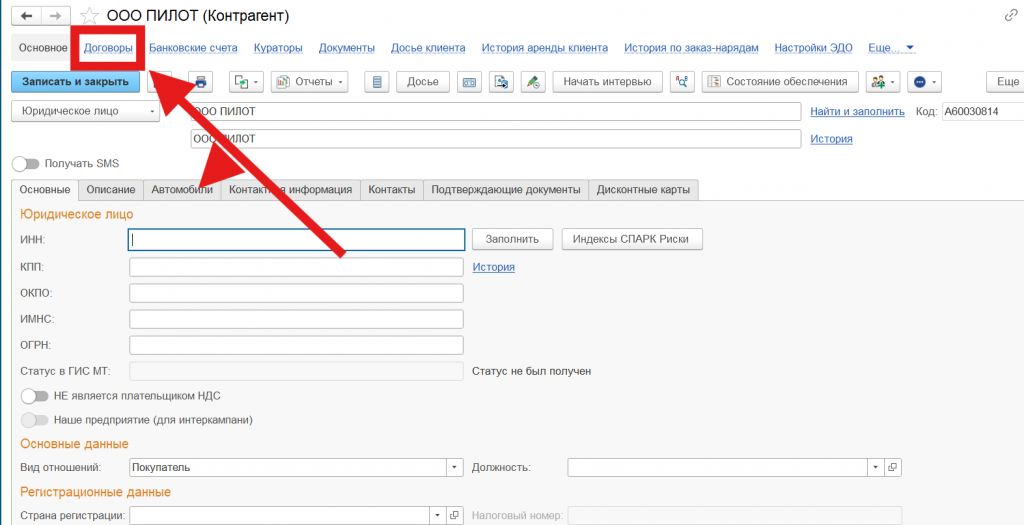Expand the Вид отношений dropdown
The image size is (1024, 525).
[x=455, y=467]
